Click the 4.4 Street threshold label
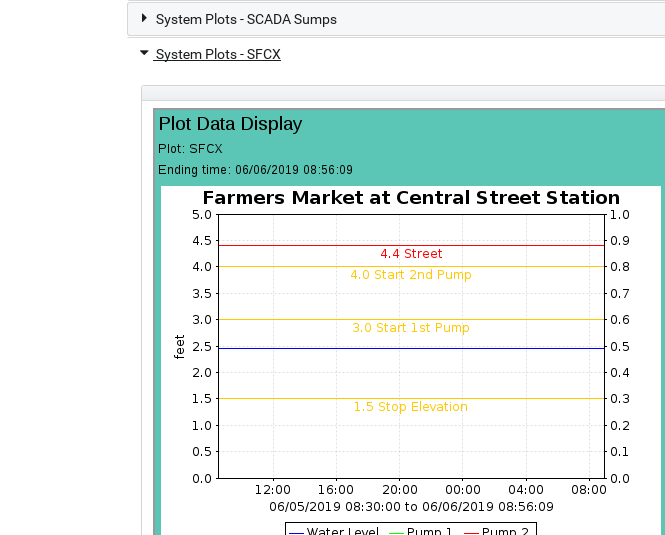Image resolution: width=665 pixels, height=535 pixels. click(411, 254)
